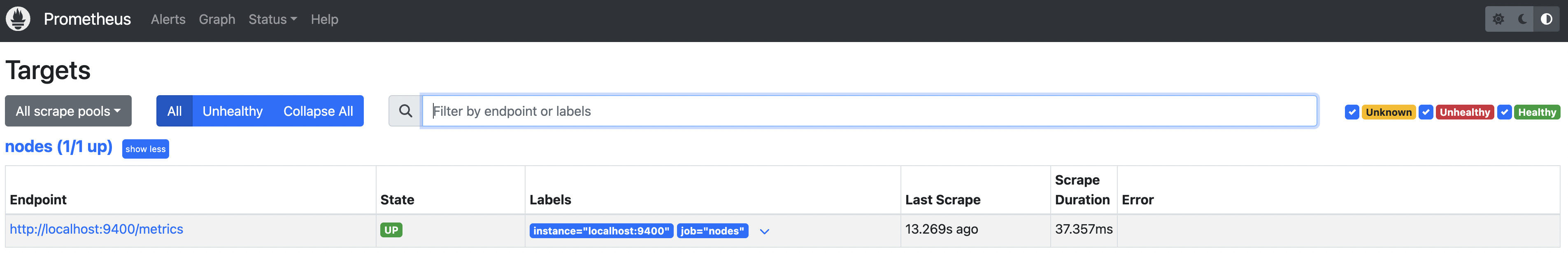
Task: Switch to dark theme moon icon
Action: tap(1522, 19)
